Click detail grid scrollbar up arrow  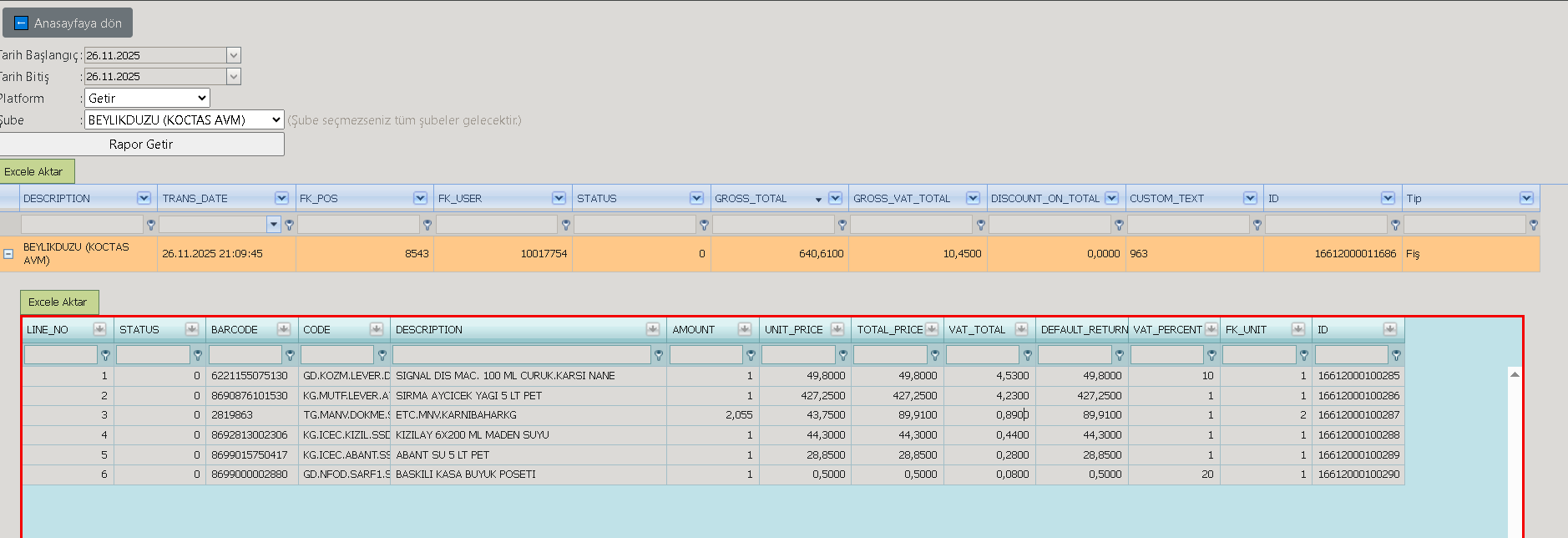point(1515,374)
